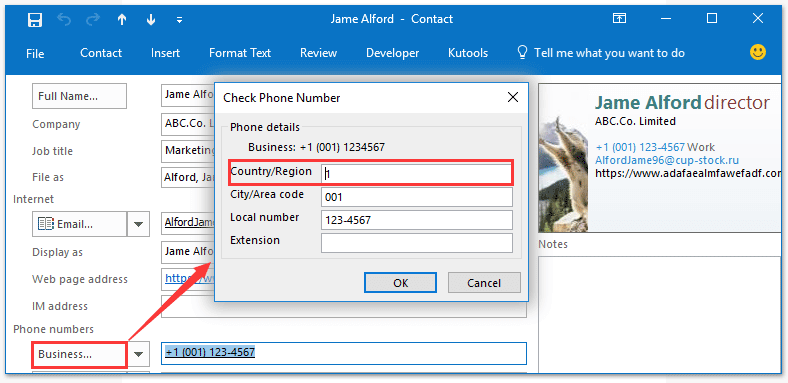Click the Email address input field

tap(188, 223)
